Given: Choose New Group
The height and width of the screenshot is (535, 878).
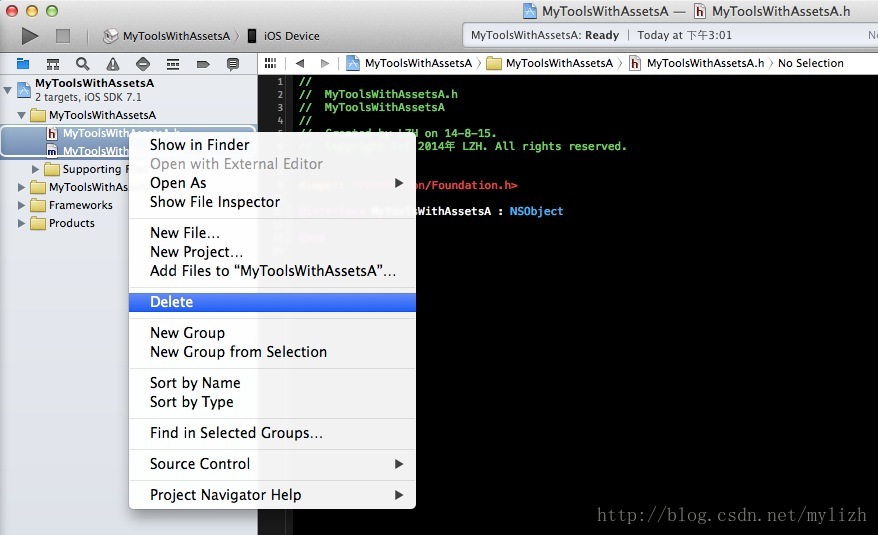Looking at the screenshot, I should pos(272,333).
